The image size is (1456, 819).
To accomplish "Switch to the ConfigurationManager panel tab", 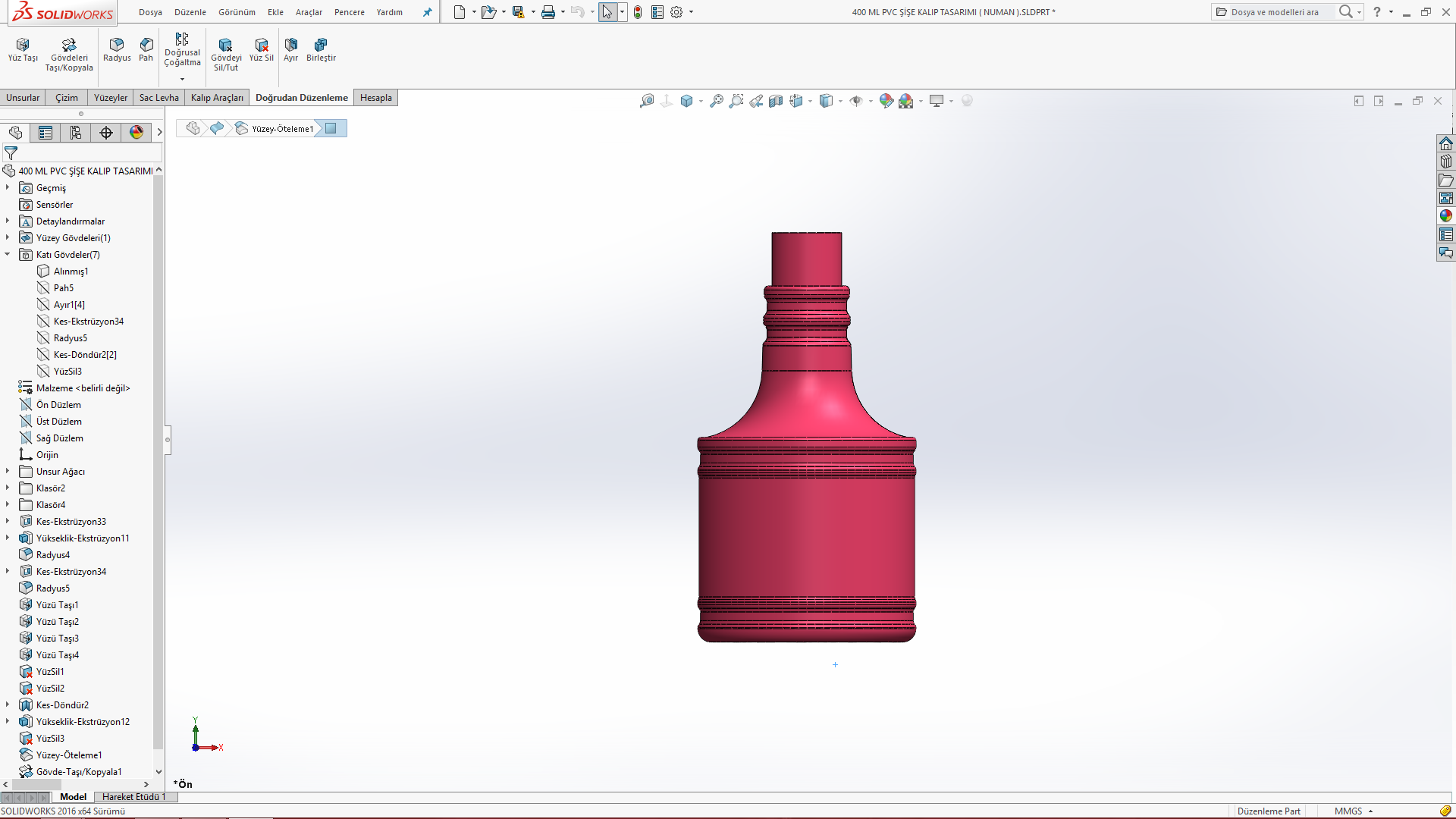I will 76,133.
